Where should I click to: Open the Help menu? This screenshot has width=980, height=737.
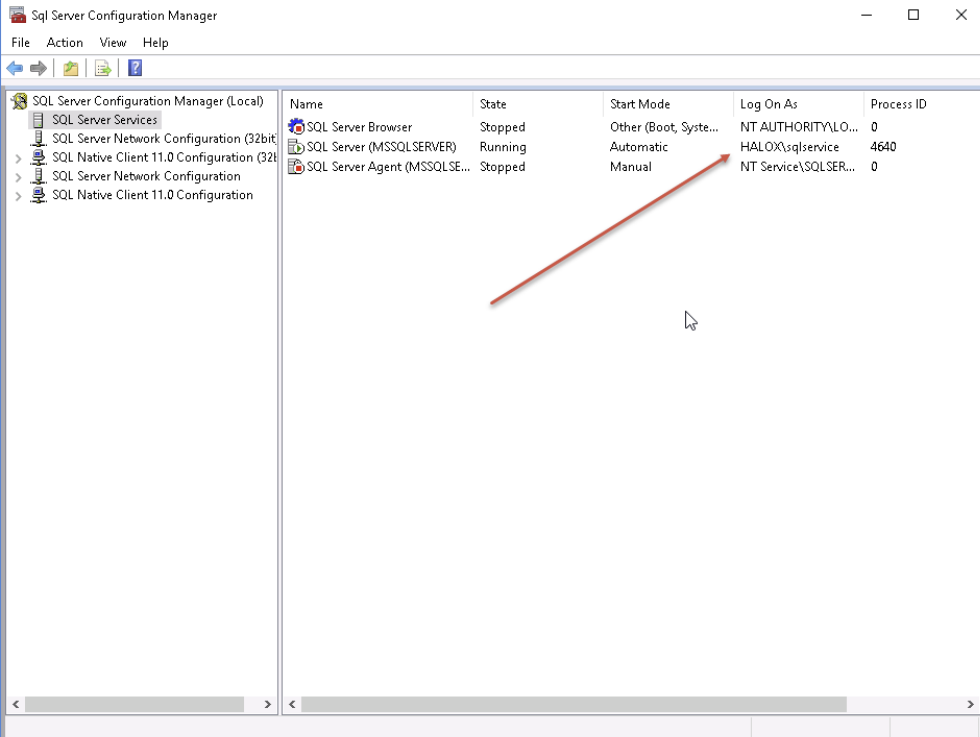pyautogui.click(x=156, y=43)
